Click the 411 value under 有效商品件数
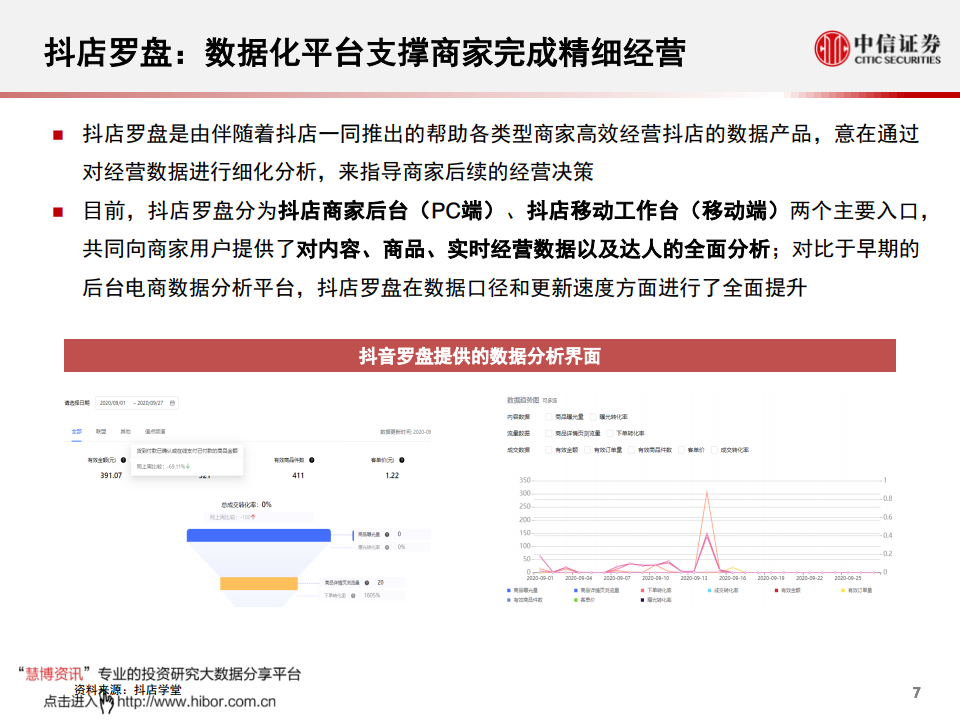 pos(298,475)
